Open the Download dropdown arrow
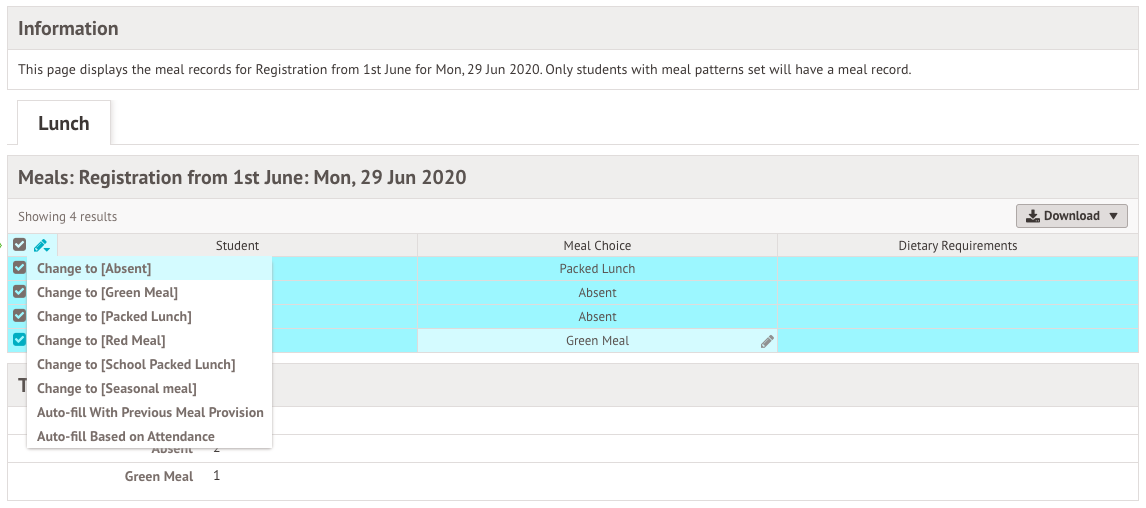 click(x=1114, y=216)
